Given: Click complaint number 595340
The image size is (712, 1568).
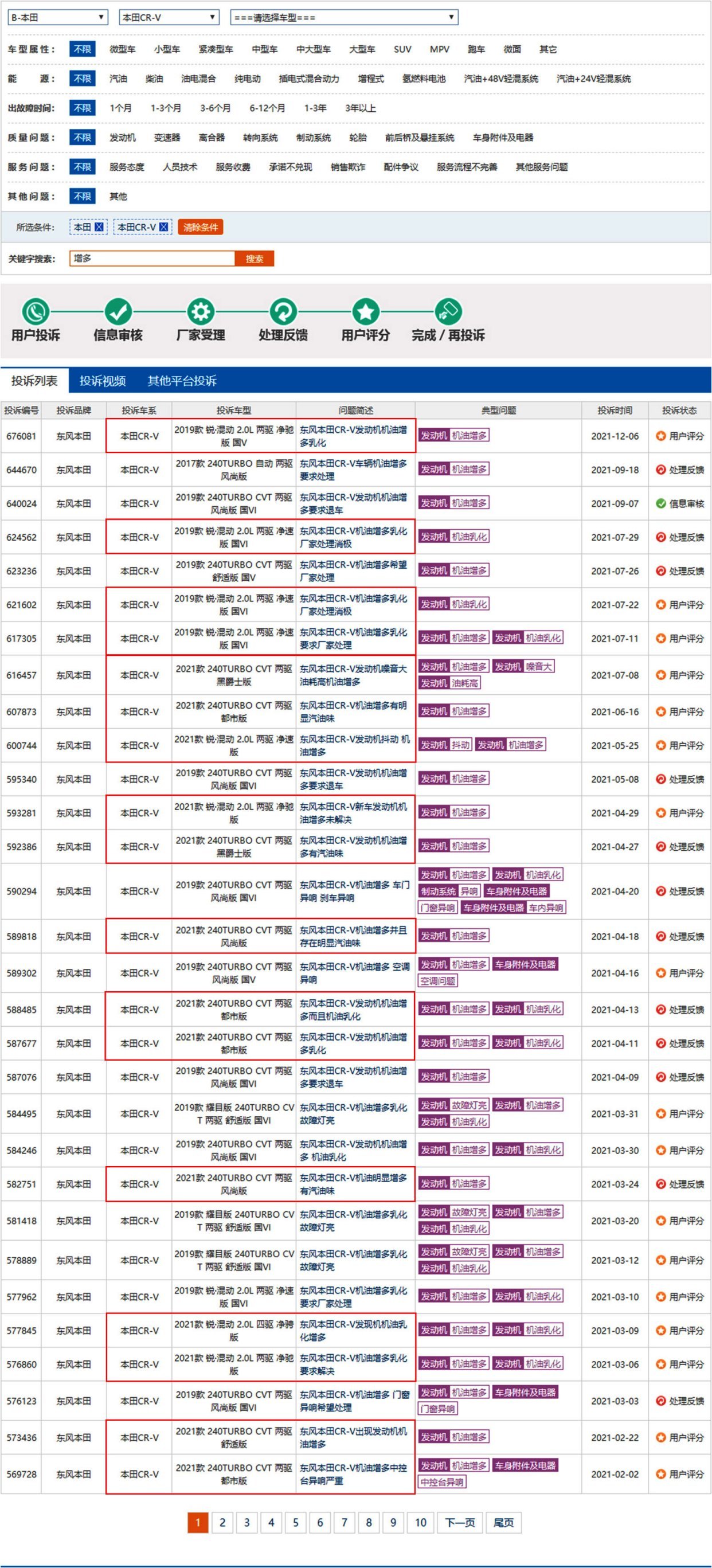Looking at the screenshot, I should (21, 779).
